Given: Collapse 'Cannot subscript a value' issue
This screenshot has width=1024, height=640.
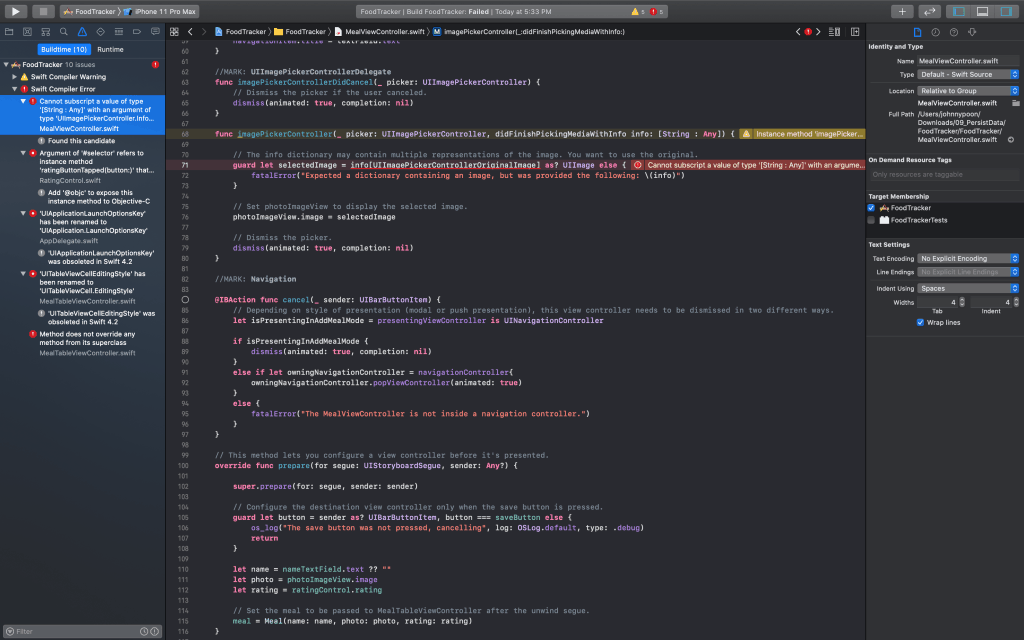Looking at the screenshot, I should (23, 101).
